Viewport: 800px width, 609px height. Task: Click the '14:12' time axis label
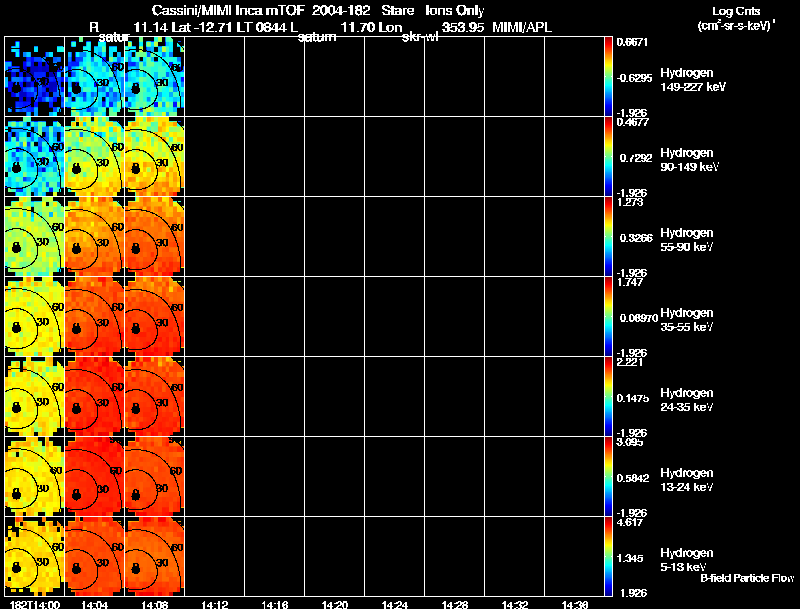point(215,605)
